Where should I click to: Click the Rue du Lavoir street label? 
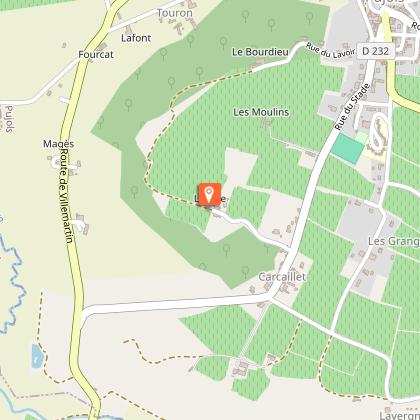pos(329,50)
